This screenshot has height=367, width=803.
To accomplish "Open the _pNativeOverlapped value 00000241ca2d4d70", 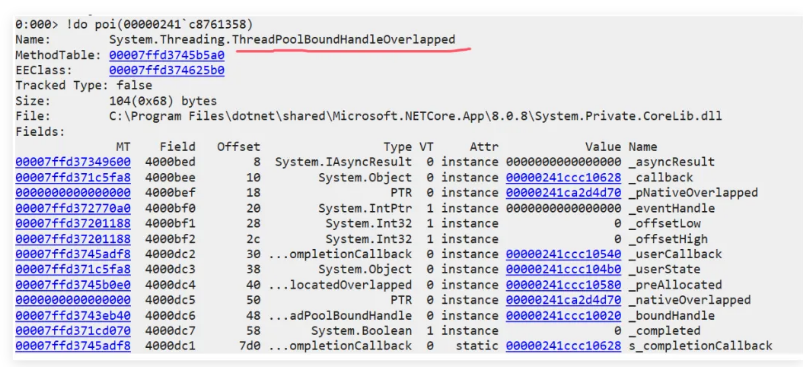I will [563, 192].
